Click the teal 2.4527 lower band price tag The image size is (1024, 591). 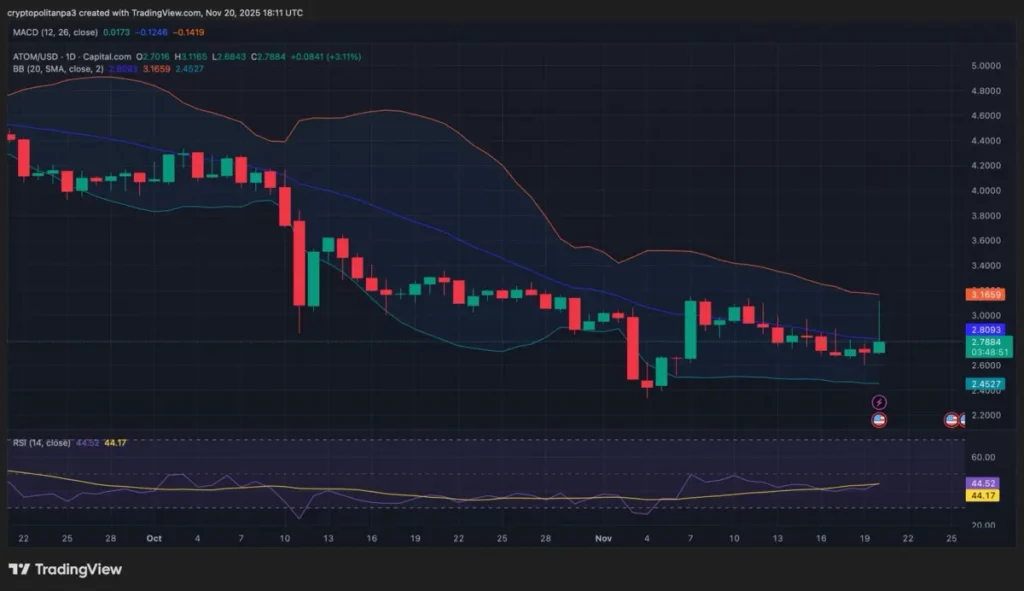(990, 384)
